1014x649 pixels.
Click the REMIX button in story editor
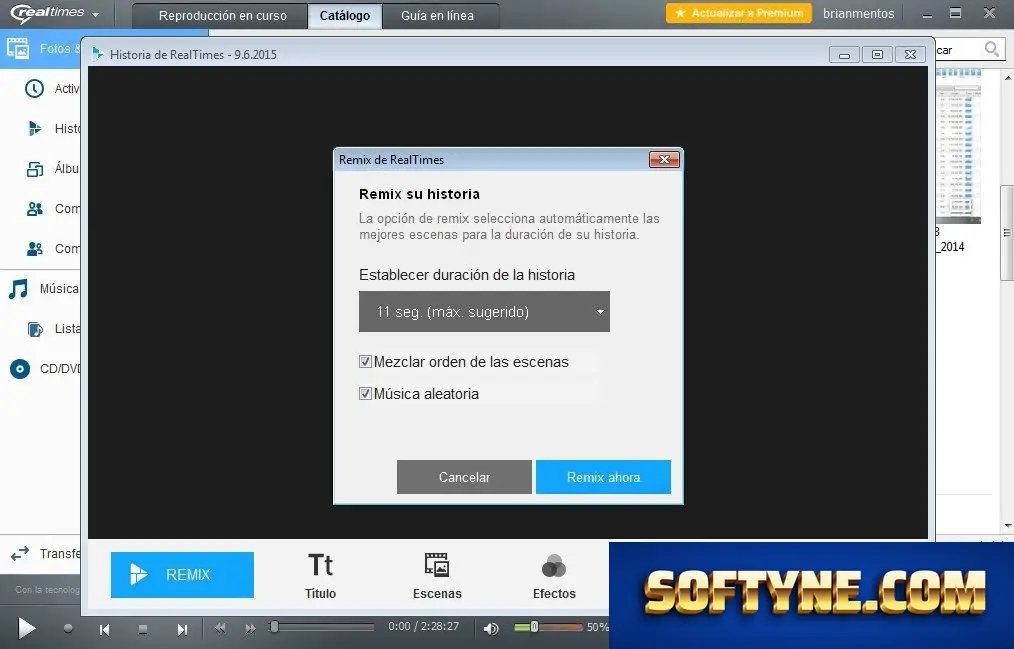[182, 575]
